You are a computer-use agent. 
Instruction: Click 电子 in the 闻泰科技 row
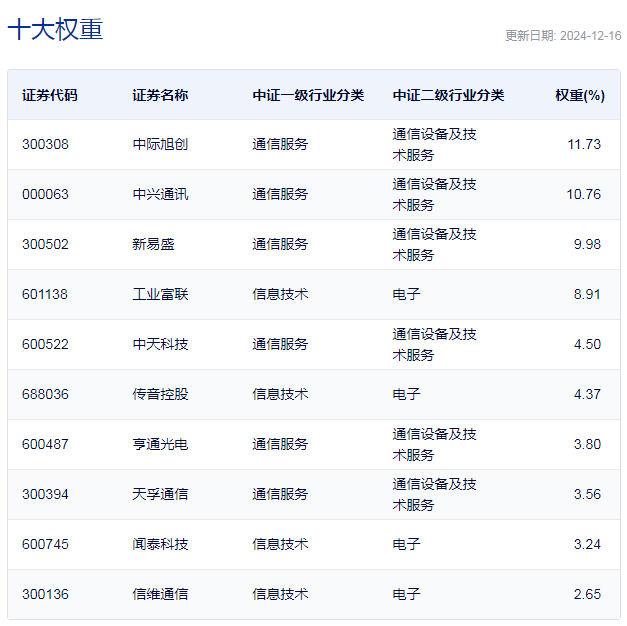(406, 544)
